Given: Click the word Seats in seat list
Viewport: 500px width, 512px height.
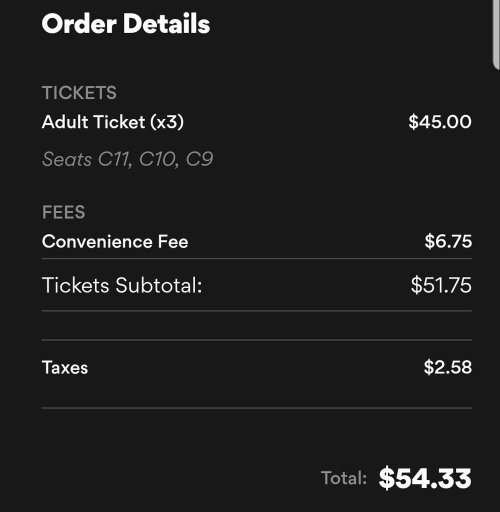Looking at the screenshot, I should pos(67,159).
